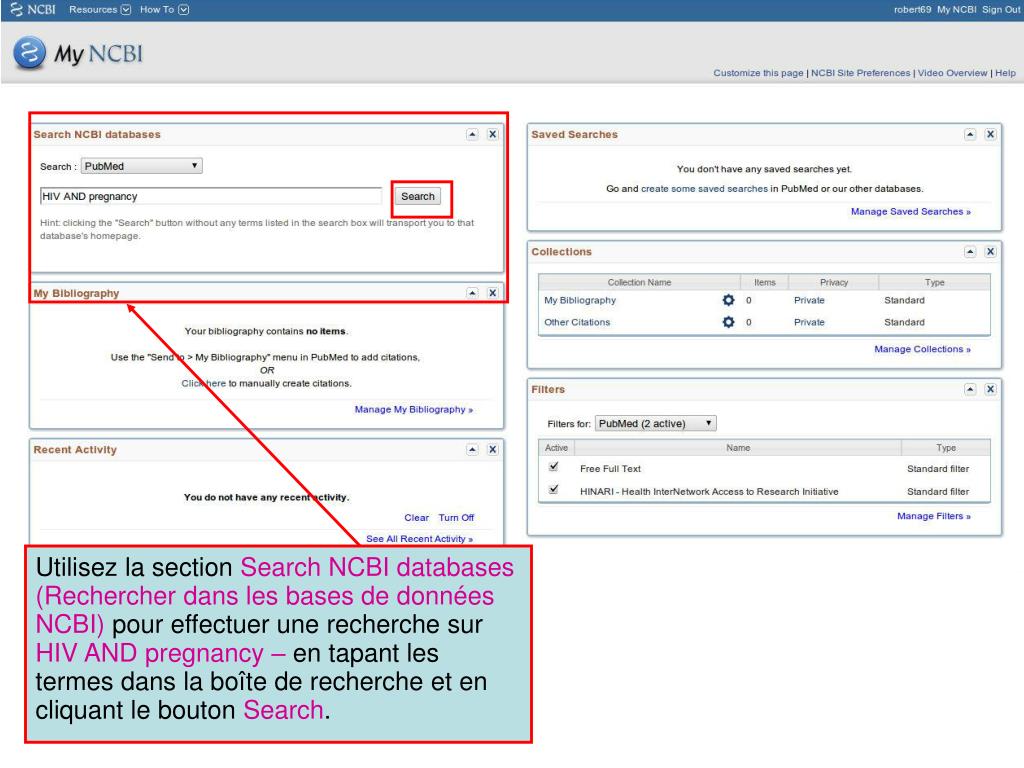Expand the How To menu
Viewport: 1024px width, 768px height.
(x=164, y=9)
